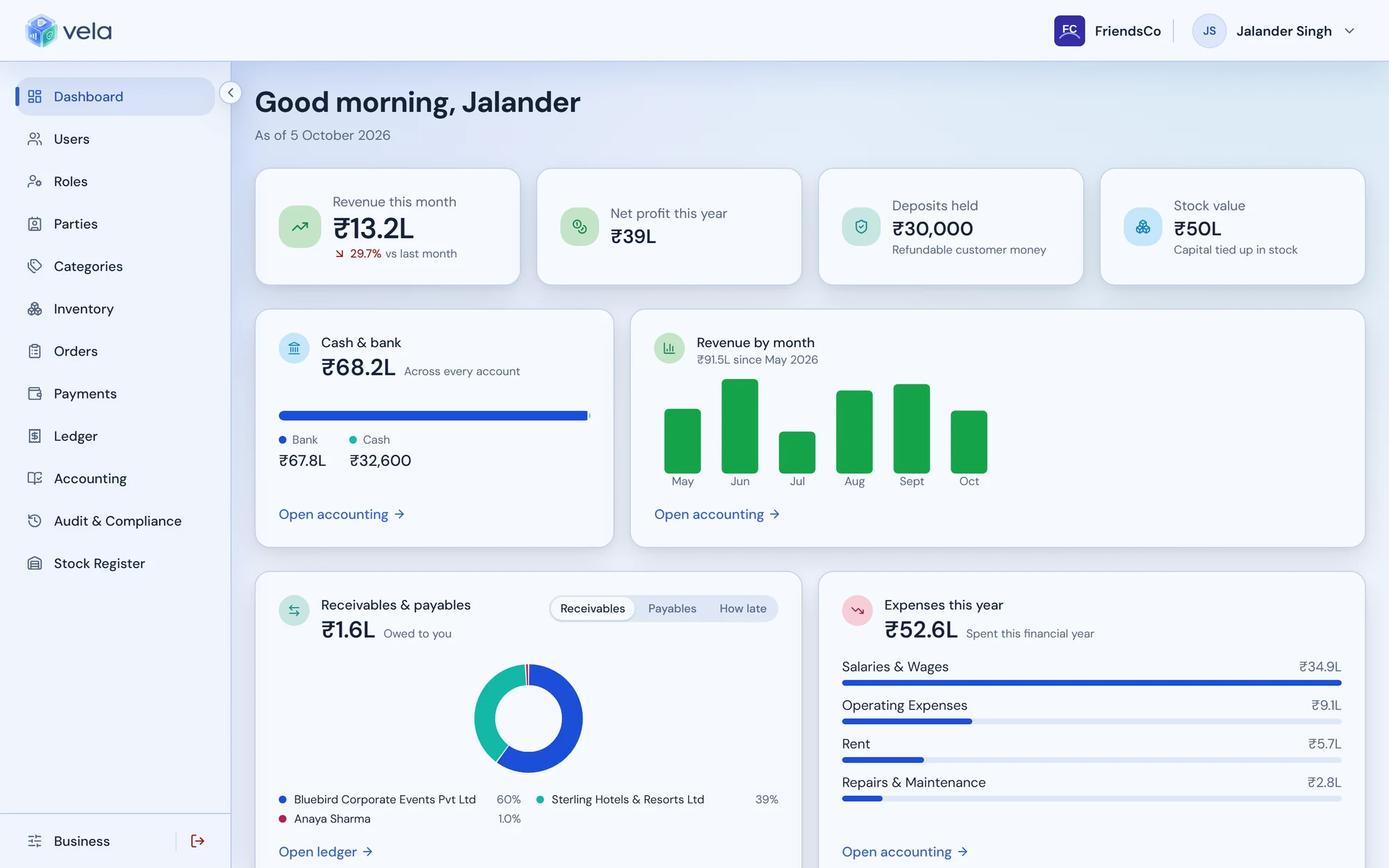The width and height of the screenshot is (1389, 868).
Task: Click the Parties contact icon
Action: point(35,224)
